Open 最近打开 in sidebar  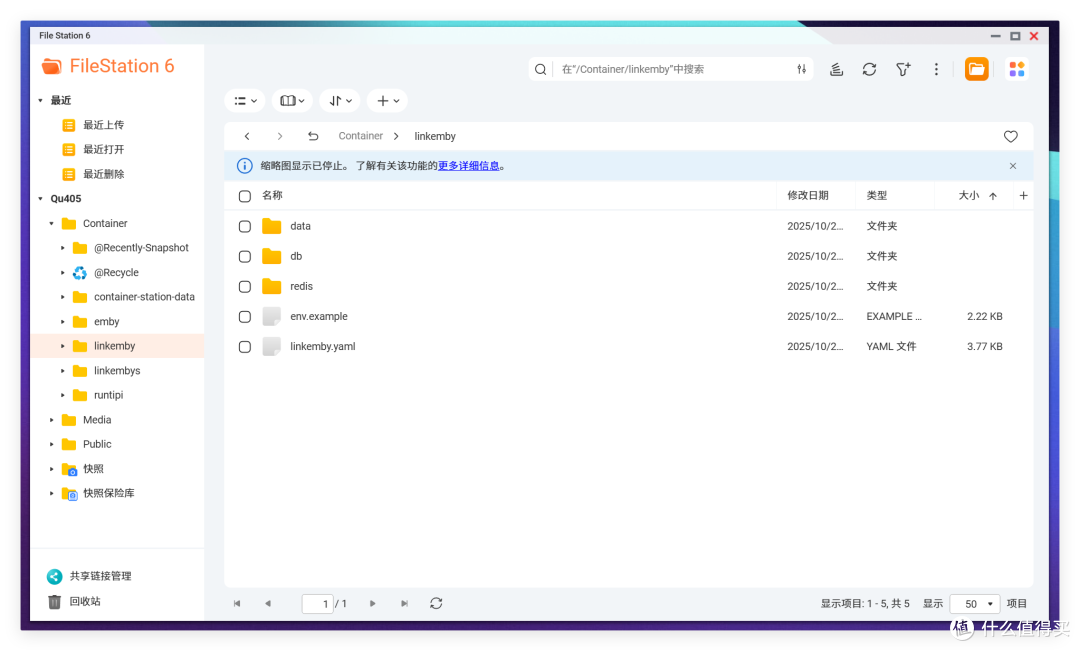click(x=103, y=149)
